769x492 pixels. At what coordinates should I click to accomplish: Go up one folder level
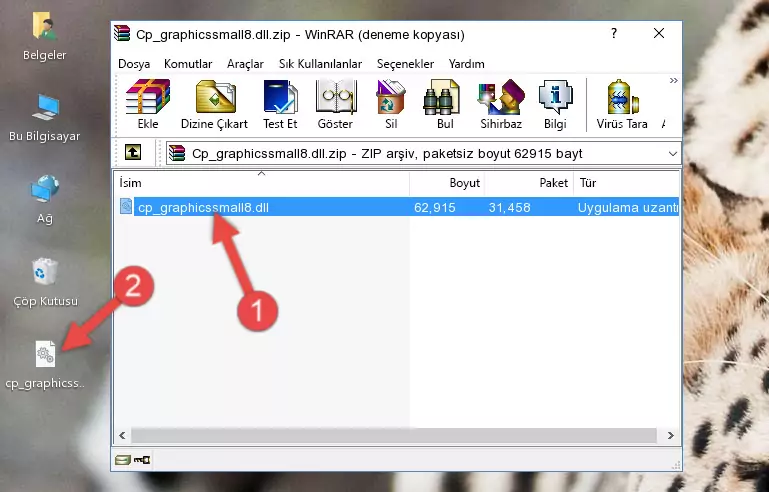(x=133, y=153)
